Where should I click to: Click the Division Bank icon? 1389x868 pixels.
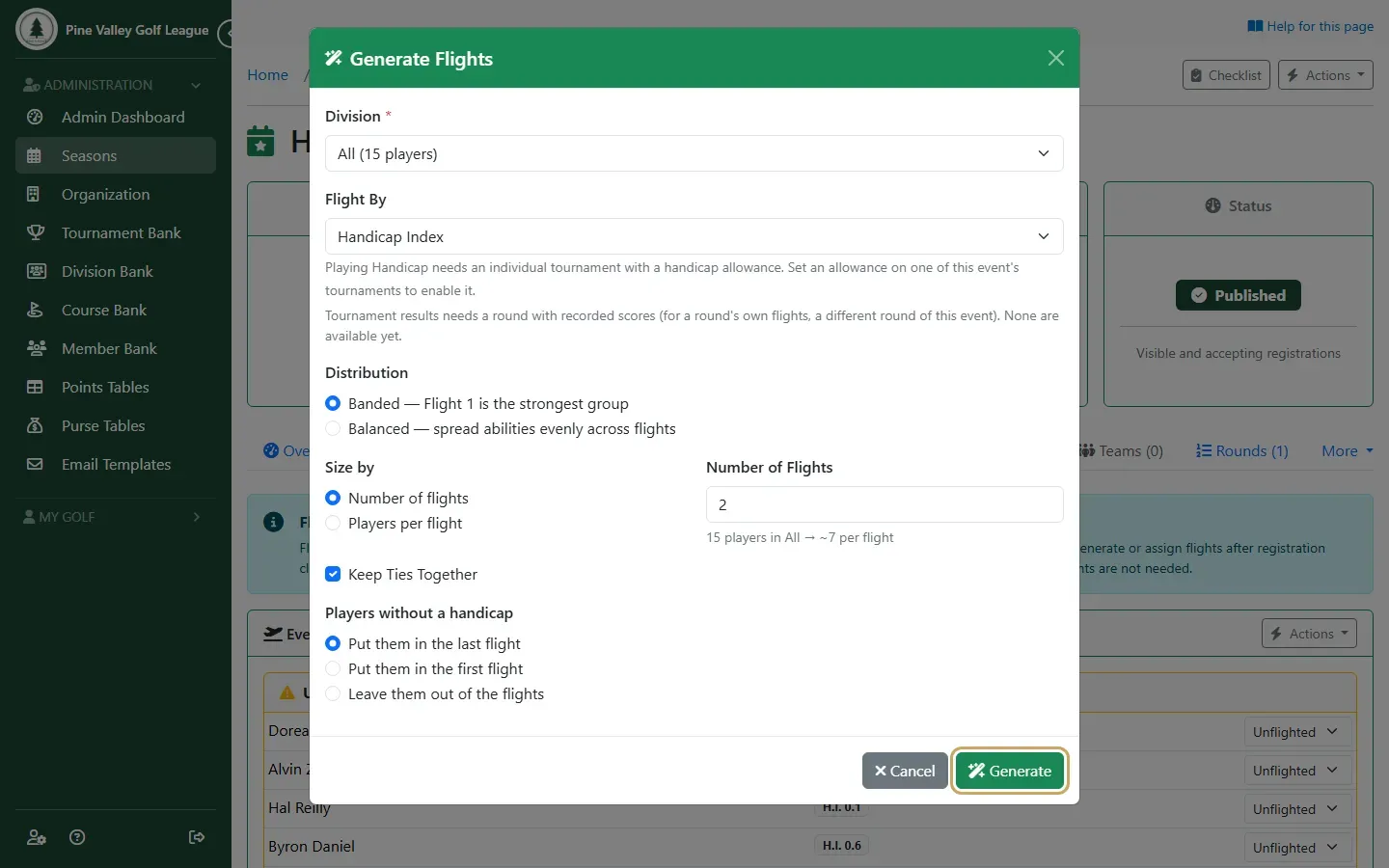click(36, 271)
